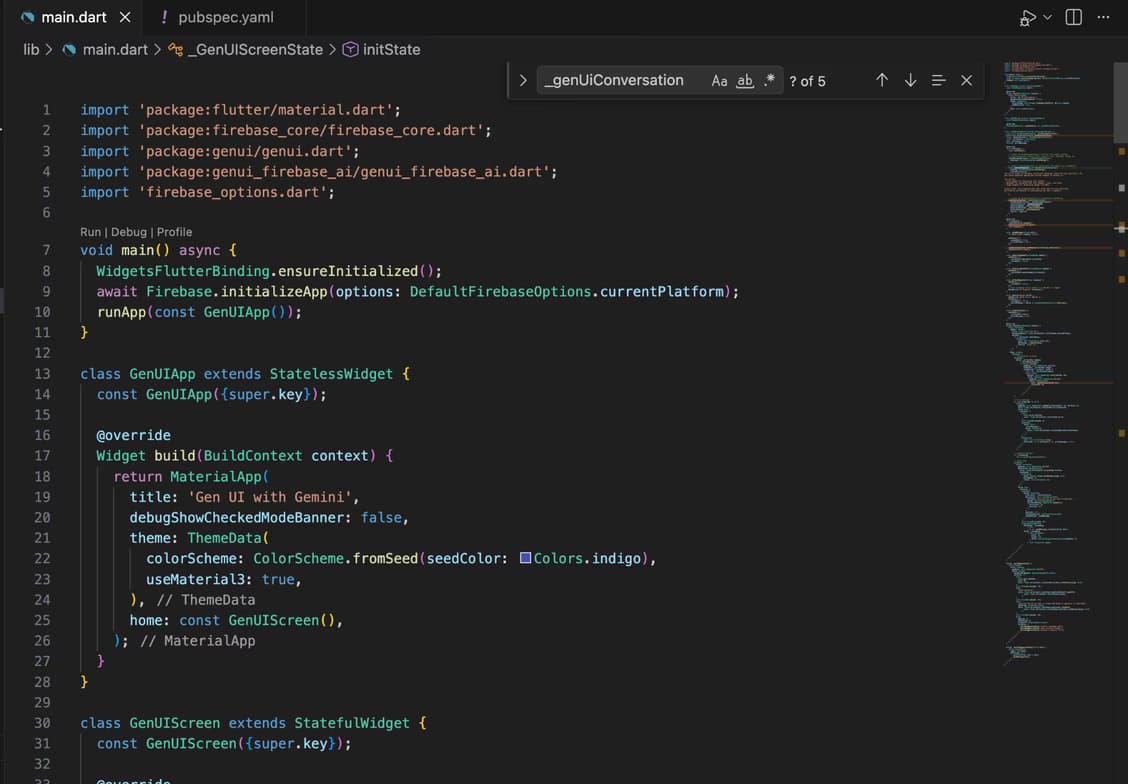
Task: Click 'firebase_options.dart' import on line 5
Action: tap(232, 192)
